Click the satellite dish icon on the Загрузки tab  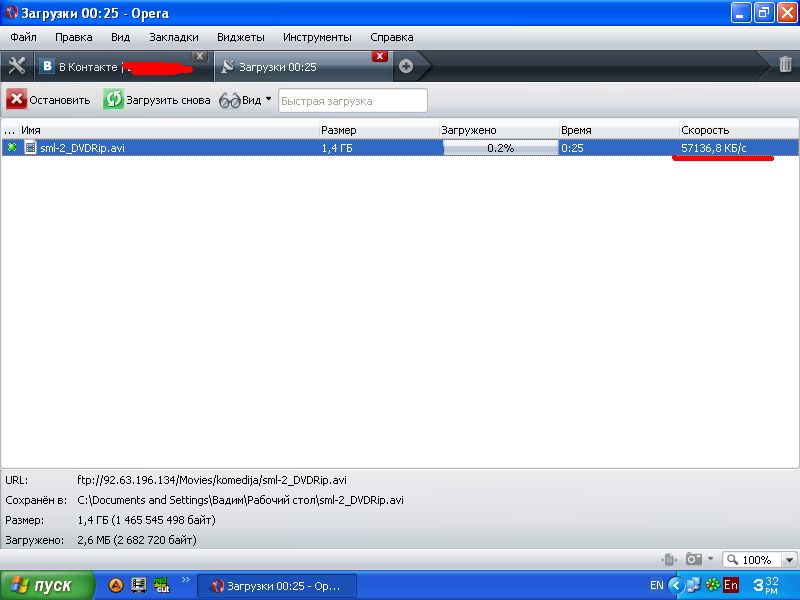(x=228, y=66)
